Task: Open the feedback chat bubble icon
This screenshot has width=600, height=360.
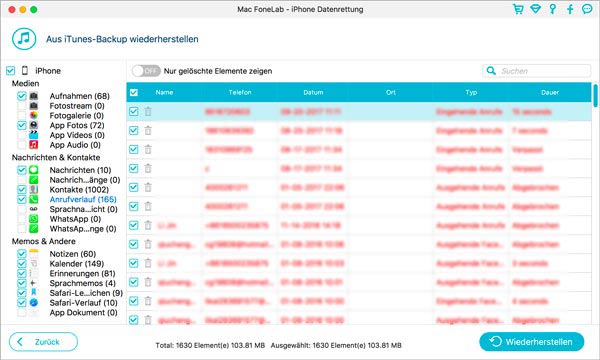Action: pos(587,9)
